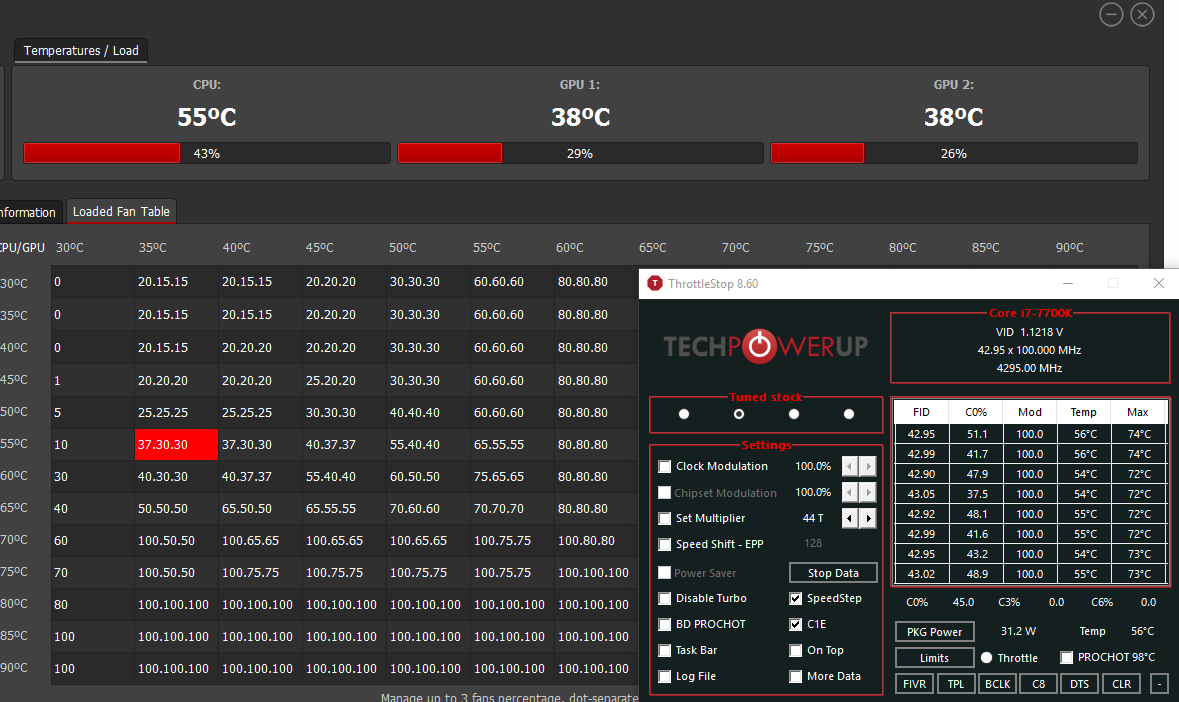Click the 44 T multiplier value
The height and width of the screenshot is (702, 1179).
(813, 518)
